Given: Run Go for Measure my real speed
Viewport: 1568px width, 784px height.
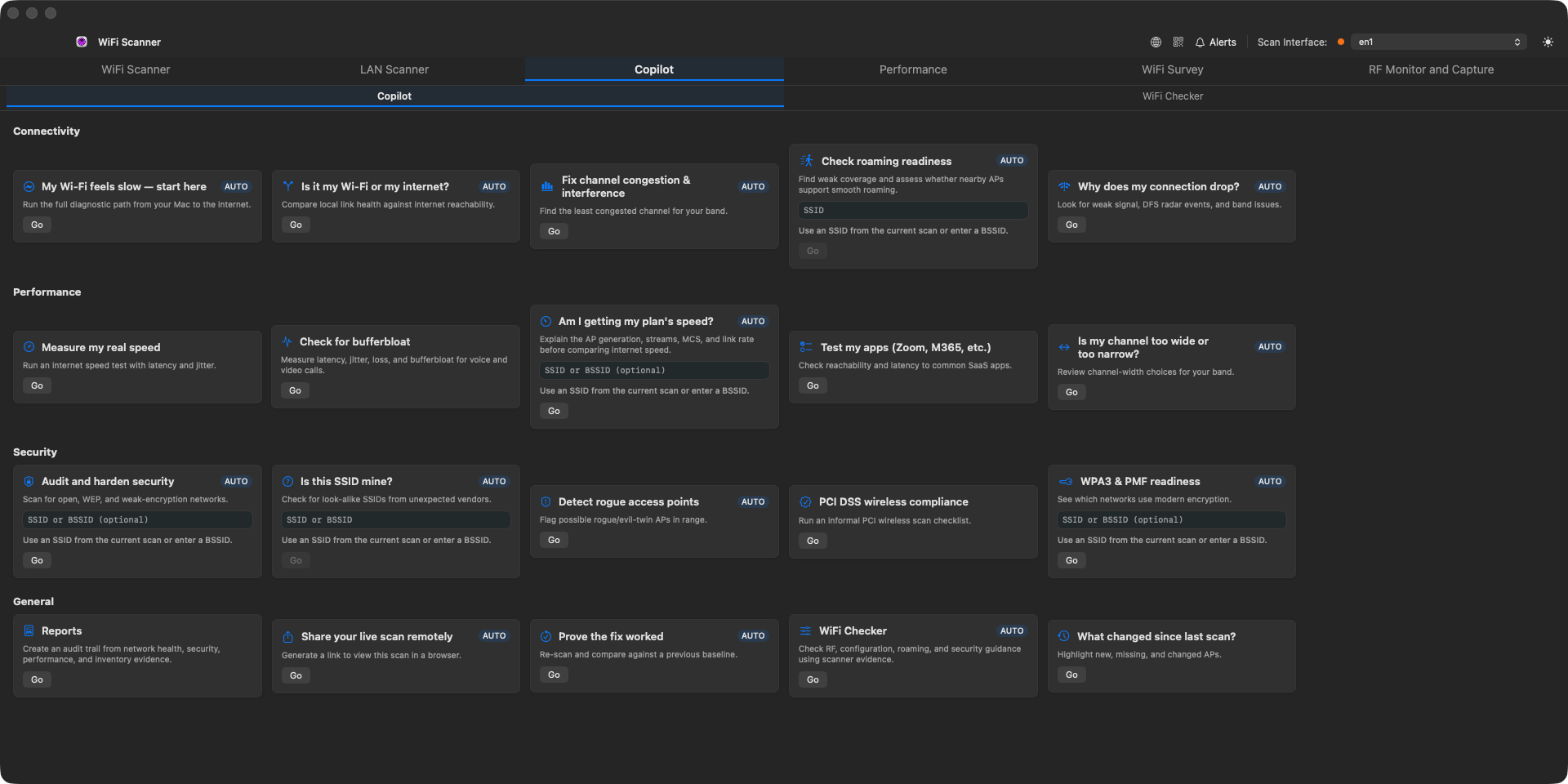Looking at the screenshot, I should [37, 385].
